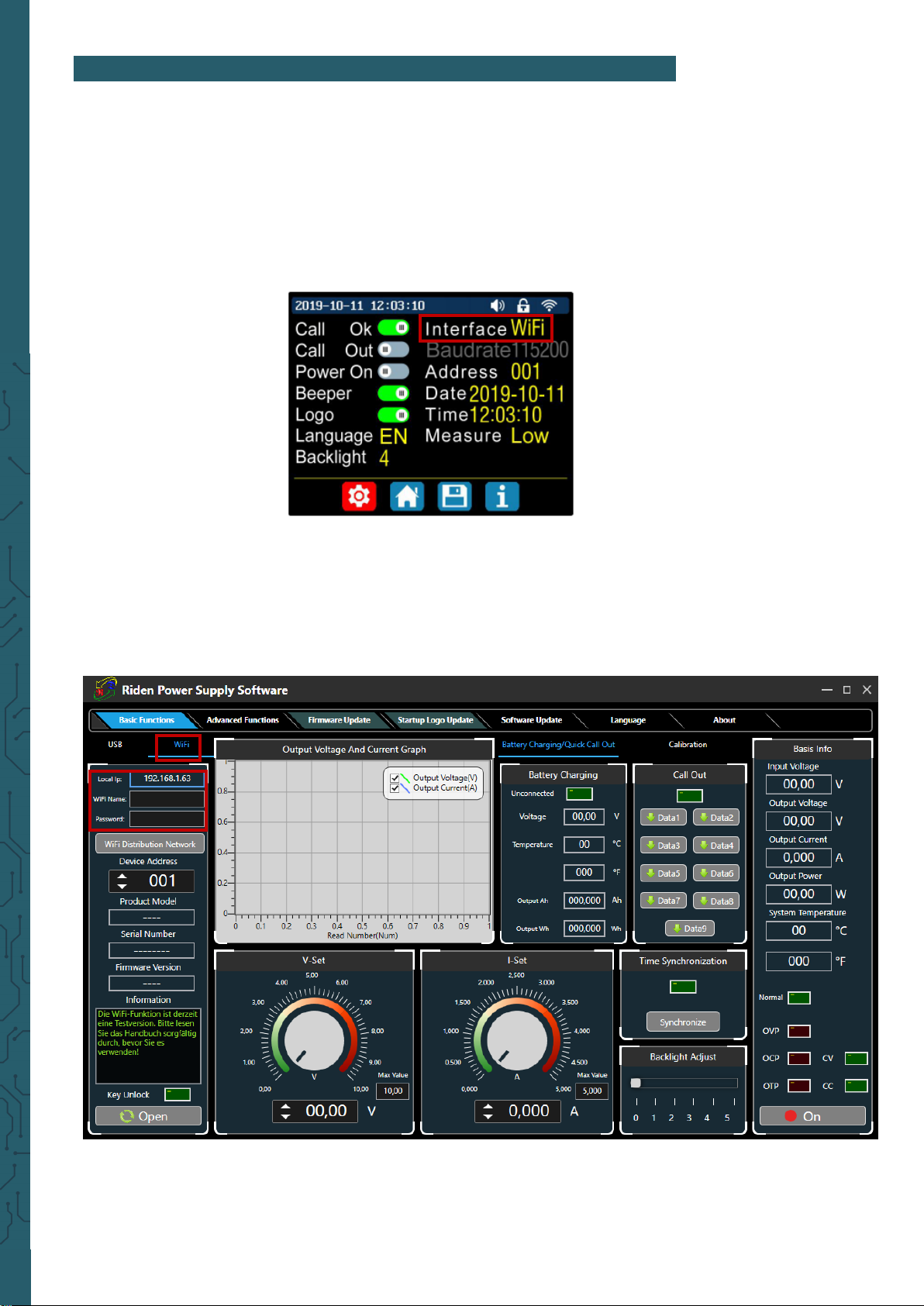
Task: Switch to WiFi connection tab
Action: pyautogui.click(x=181, y=745)
